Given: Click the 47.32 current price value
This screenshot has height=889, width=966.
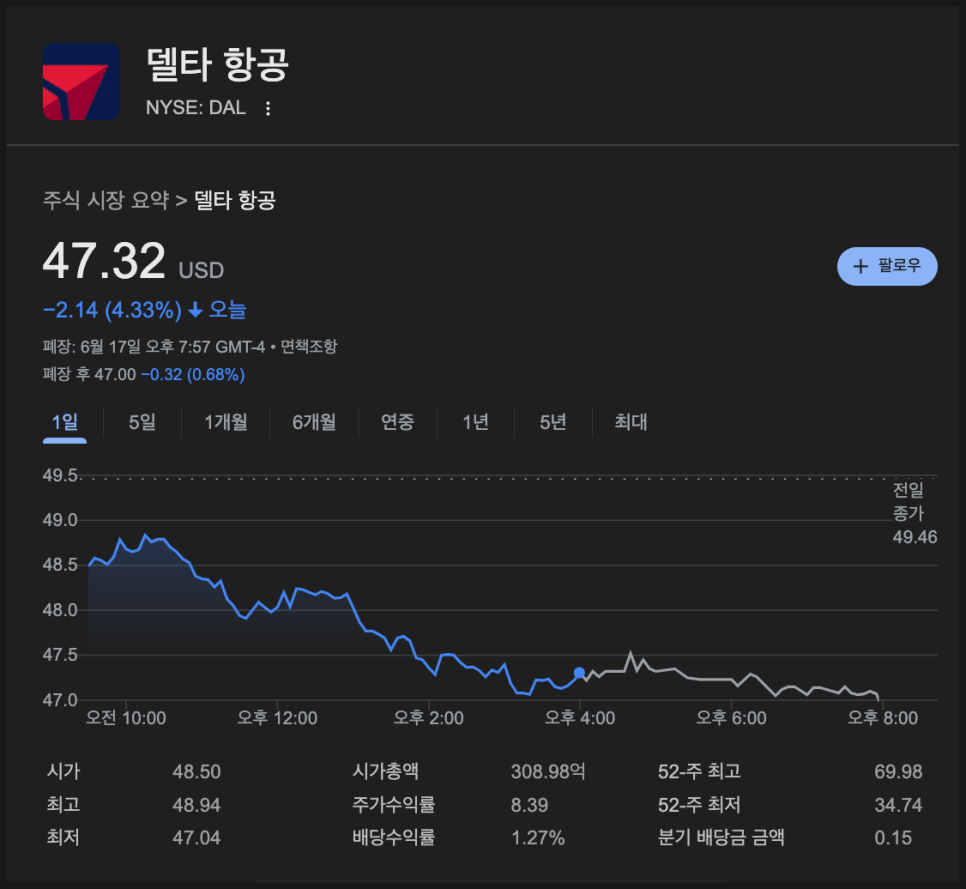Looking at the screenshot, I should point(104,261).
